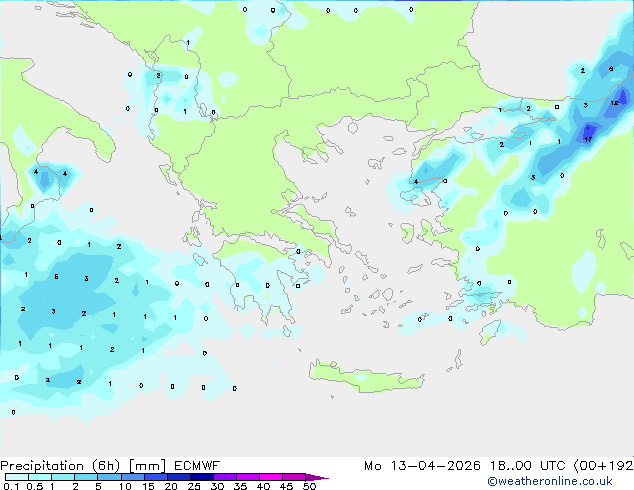The width and height of the screenshot is (634, 490).
Task: Click the '[mm]' unit label
Action: [x=147, y=466]
